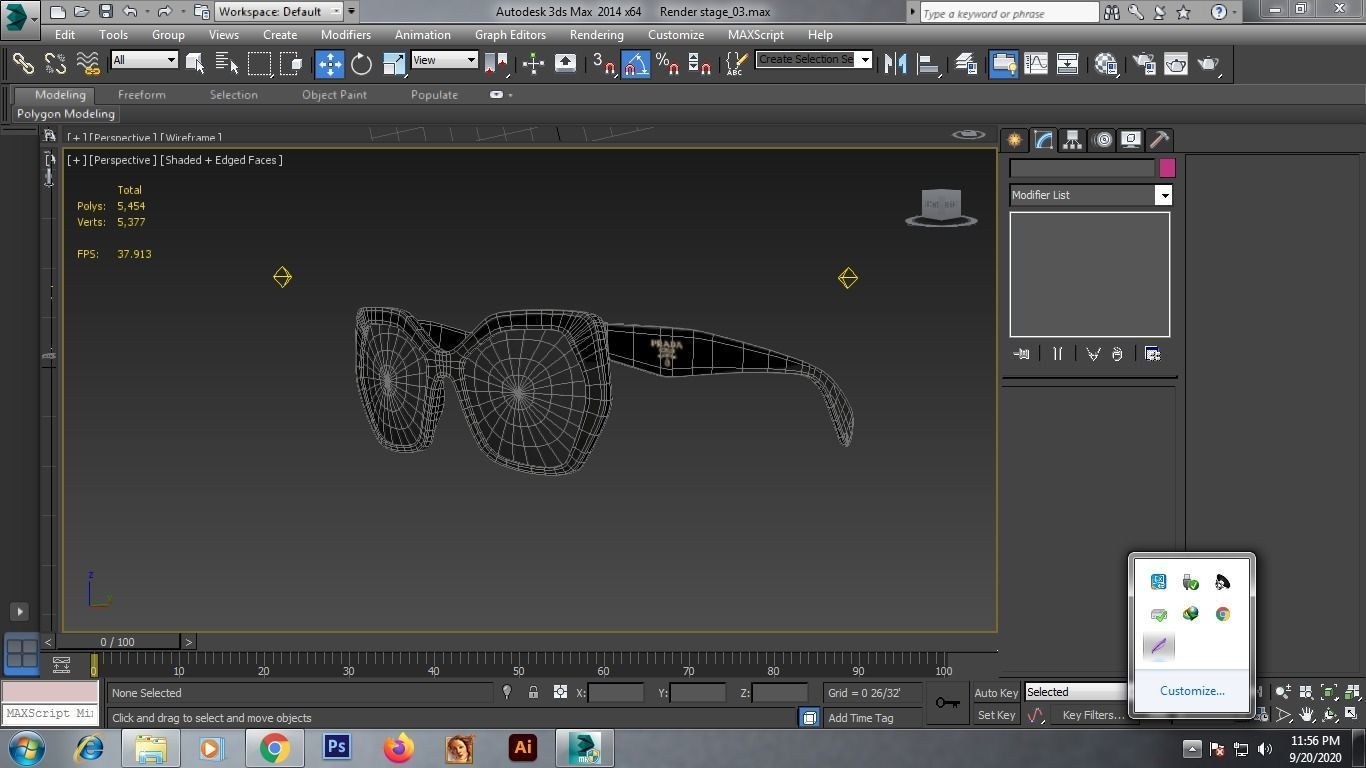Toggle the ribbon (Graphite Modeling Tools) button
Screen dimensions: 1366x768
coord(1003,63)
